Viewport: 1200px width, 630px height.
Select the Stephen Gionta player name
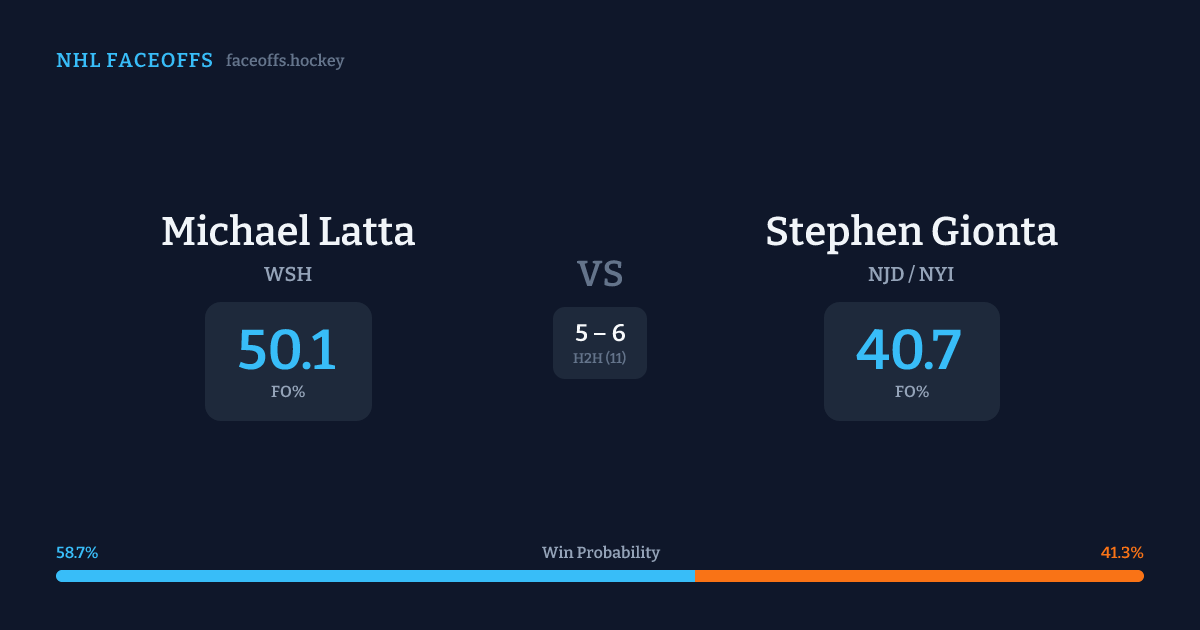[x=911, y=231]
